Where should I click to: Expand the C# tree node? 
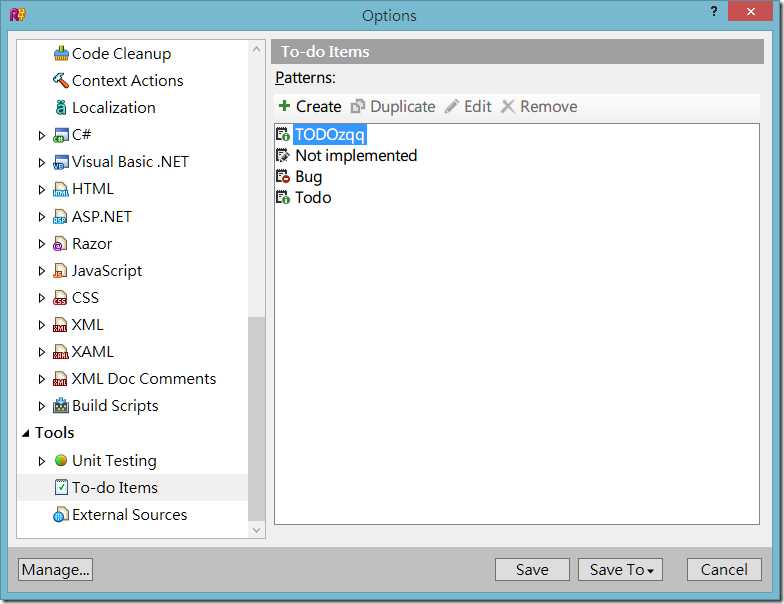pos(42,136)
